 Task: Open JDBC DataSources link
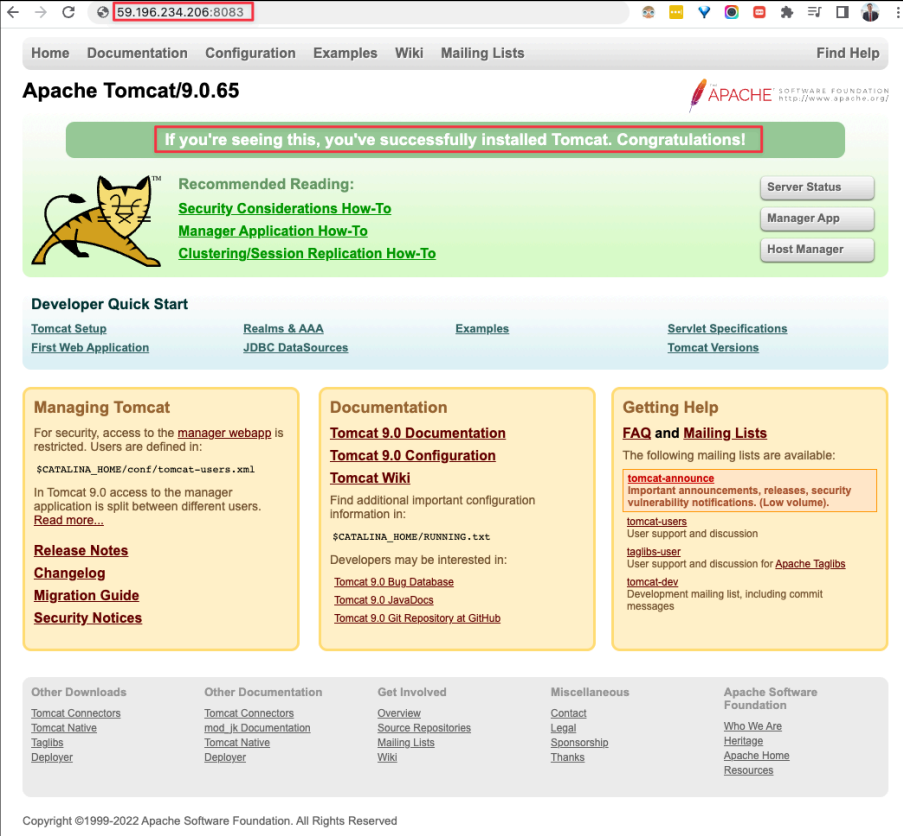(x=295, y=347)
